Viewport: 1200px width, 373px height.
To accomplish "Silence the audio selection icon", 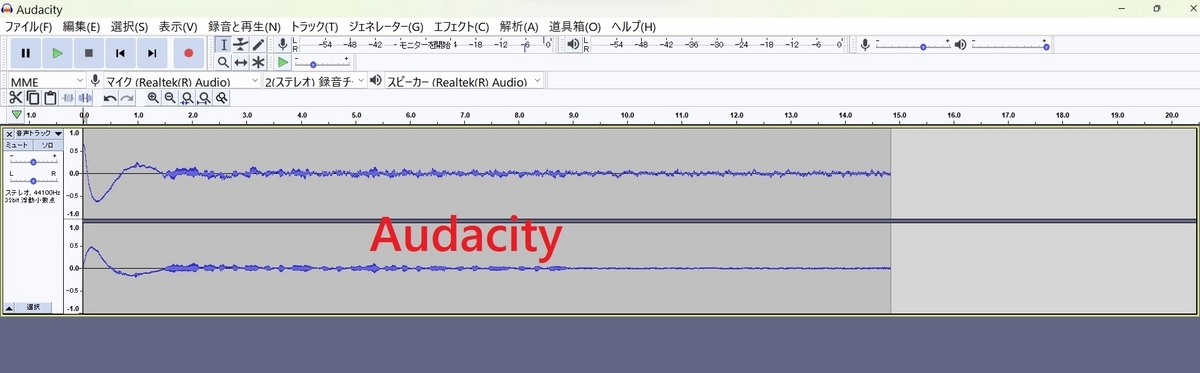I will (85, 97).
